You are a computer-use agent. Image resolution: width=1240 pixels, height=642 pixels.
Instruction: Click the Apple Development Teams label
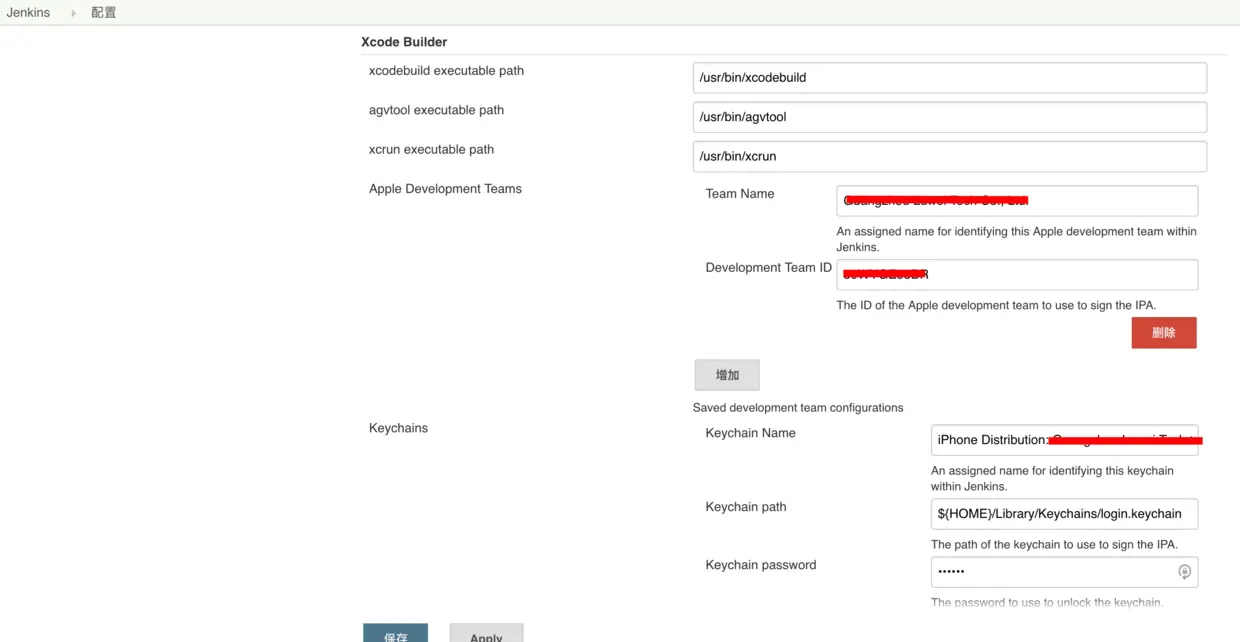click(x=445, y=189)
